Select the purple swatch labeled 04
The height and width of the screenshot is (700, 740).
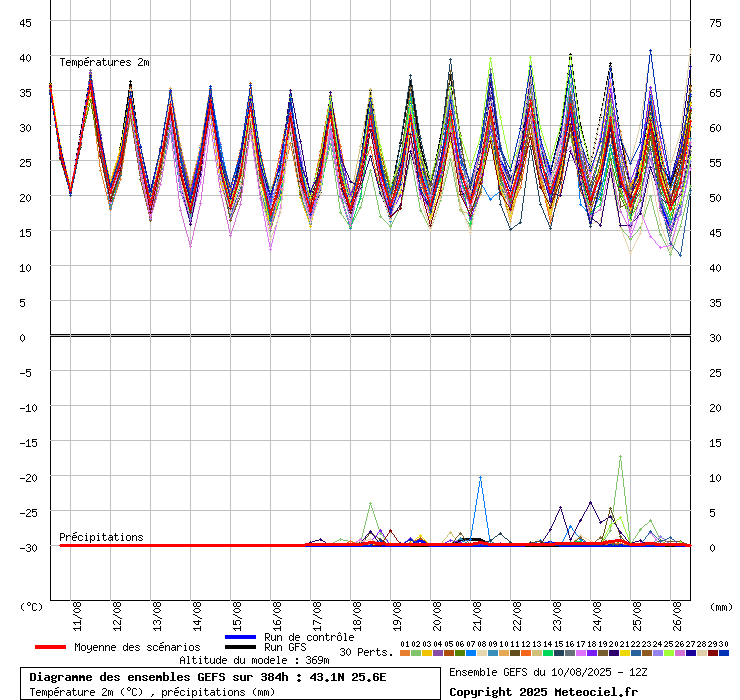point(437,653)
